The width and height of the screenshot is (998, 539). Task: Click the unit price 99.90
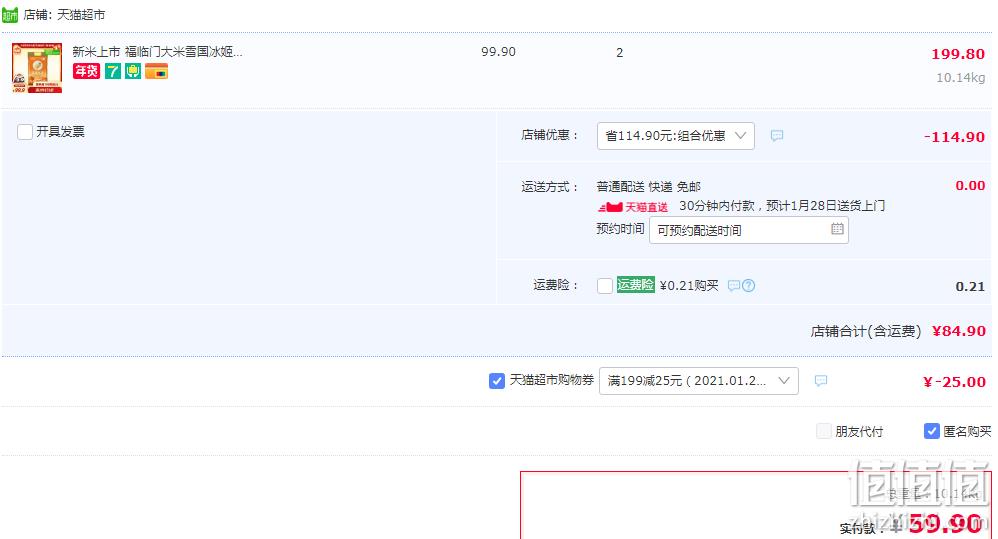coord(498,52)
